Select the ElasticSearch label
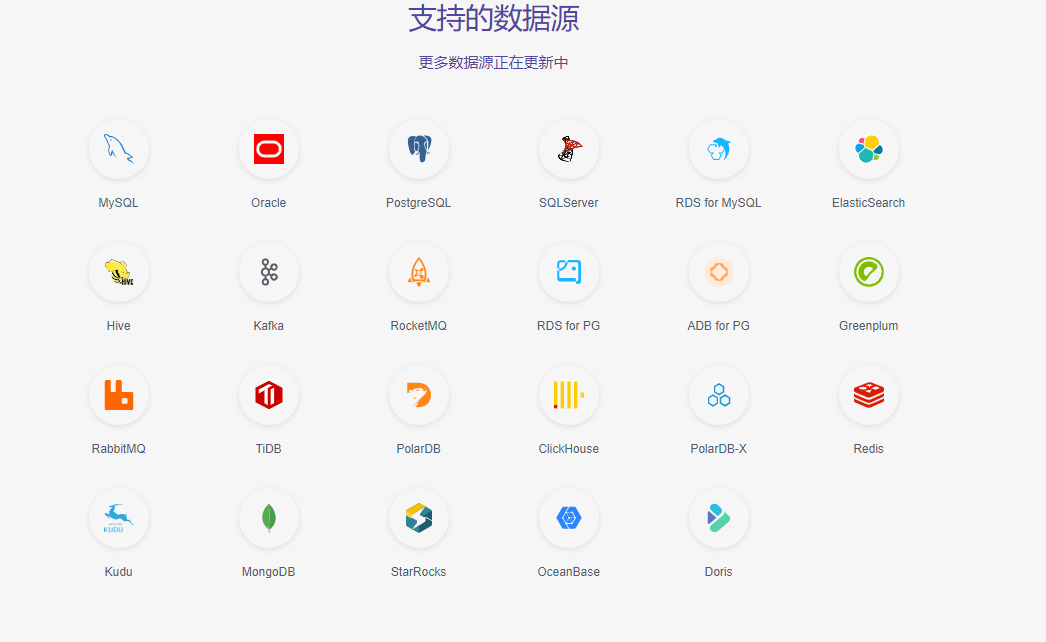The height and width of the screenshot is (642, 1046). (869, 203)
